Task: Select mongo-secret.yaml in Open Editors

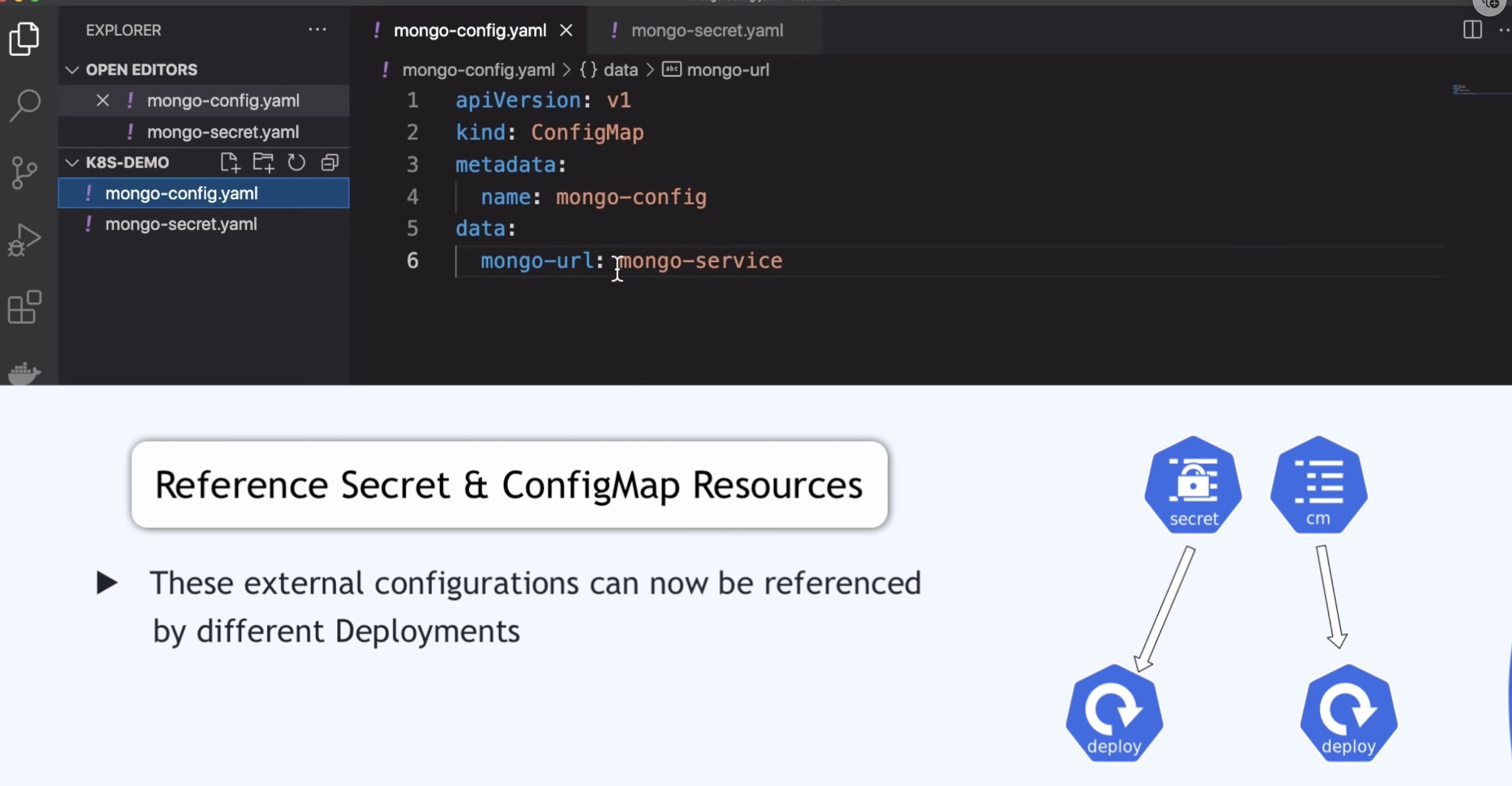Action: click(x=204, y=132)
